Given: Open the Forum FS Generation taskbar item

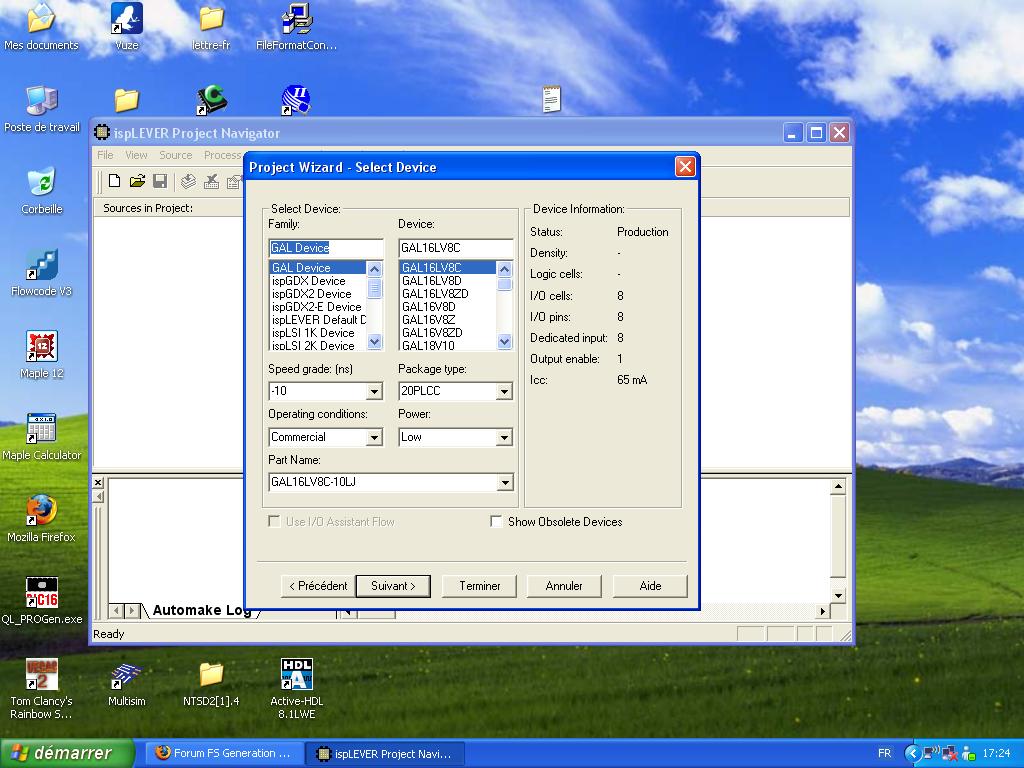Looking at the screenshot, I should (x=224, y=754).
